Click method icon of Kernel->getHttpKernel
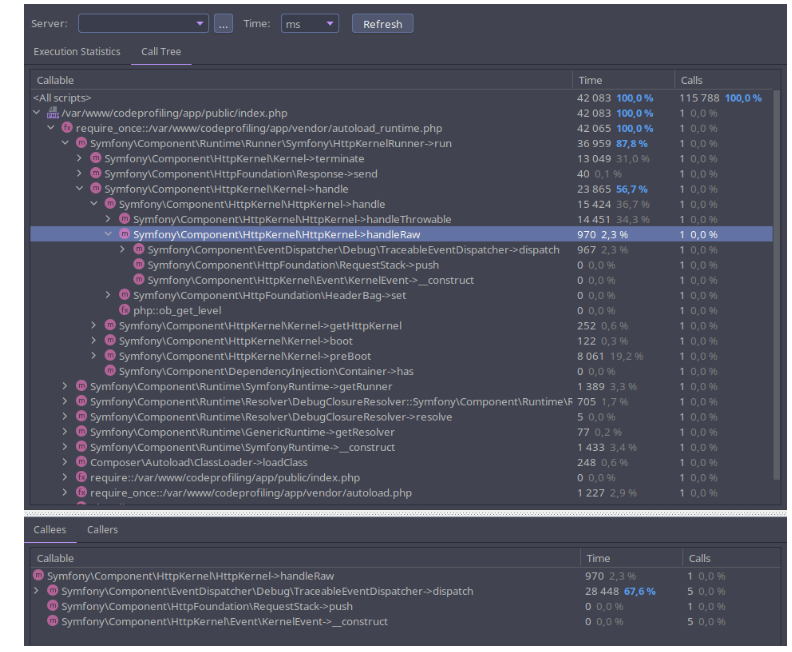 110,325
